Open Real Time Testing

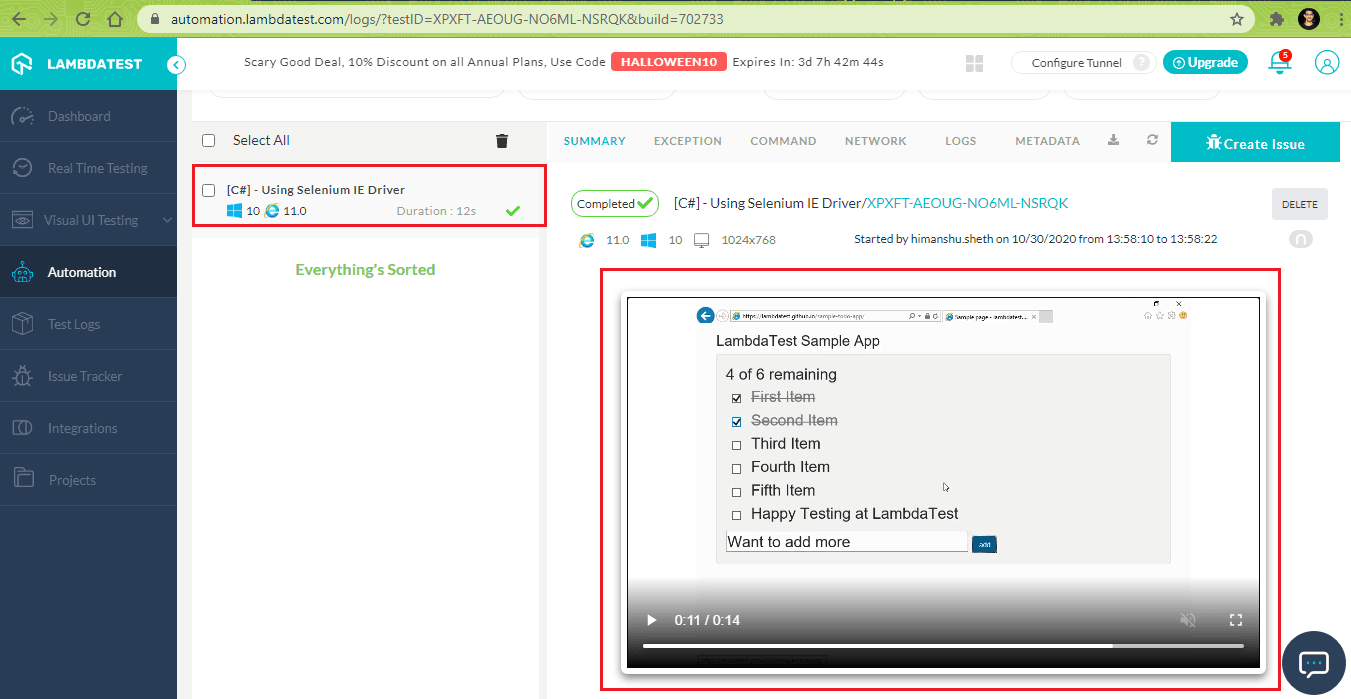(x=88, y=168)
